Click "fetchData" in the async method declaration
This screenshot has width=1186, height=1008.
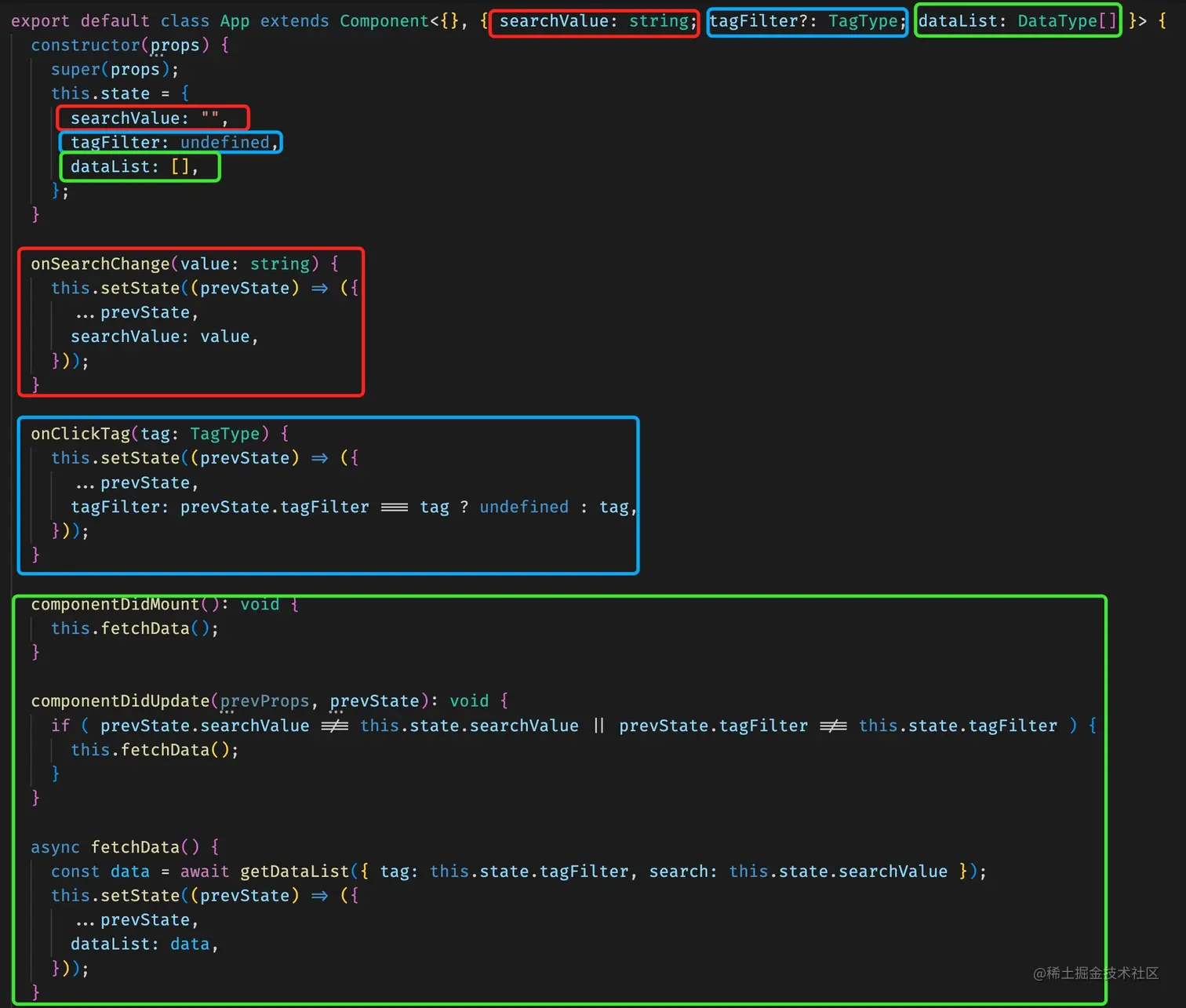pos(136,848)
